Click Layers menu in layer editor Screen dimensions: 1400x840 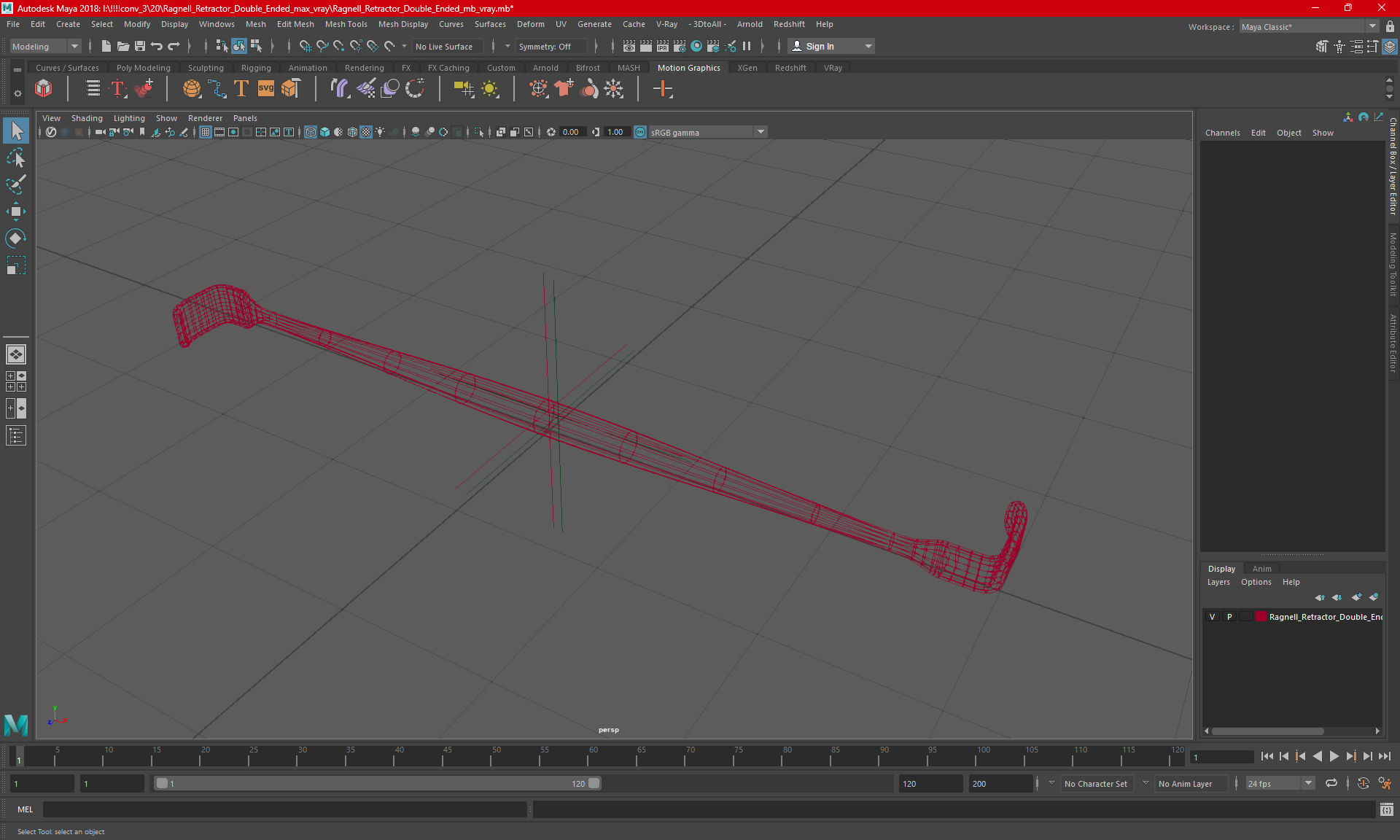(x=1218, y=582)
